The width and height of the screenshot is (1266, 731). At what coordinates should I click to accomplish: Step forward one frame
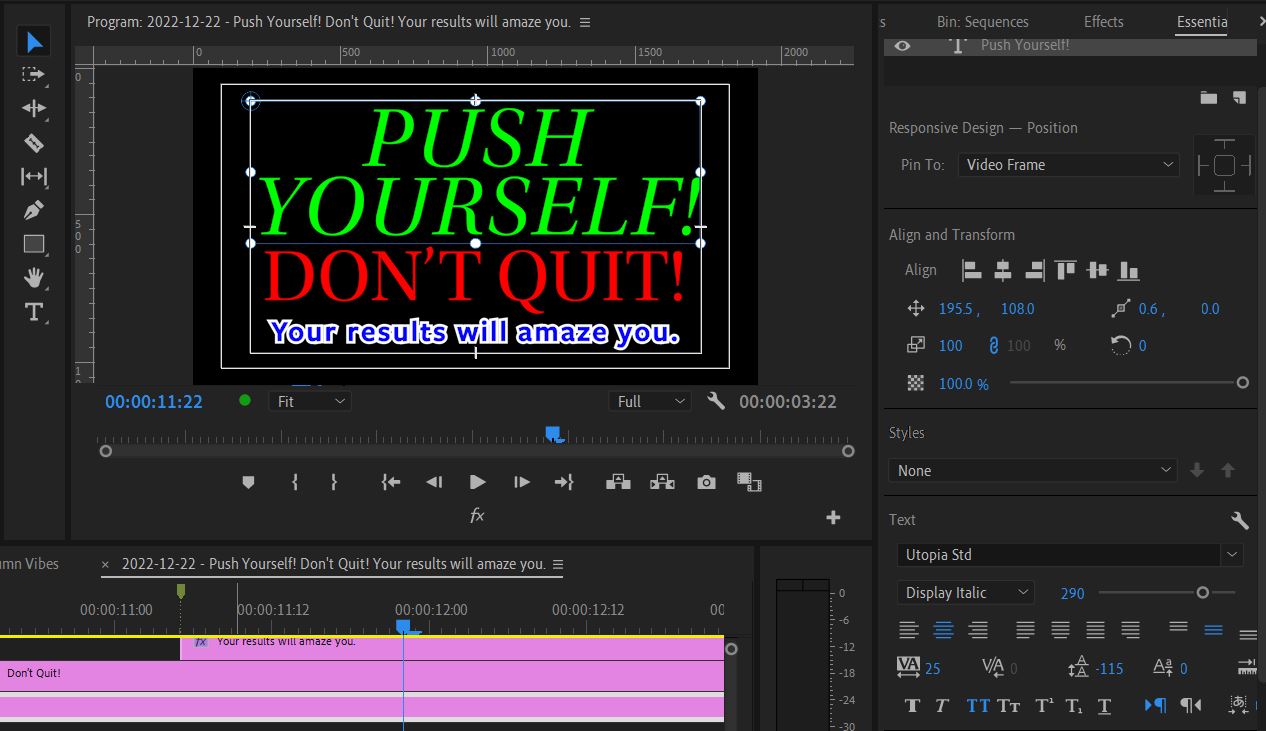coord(521,482)
